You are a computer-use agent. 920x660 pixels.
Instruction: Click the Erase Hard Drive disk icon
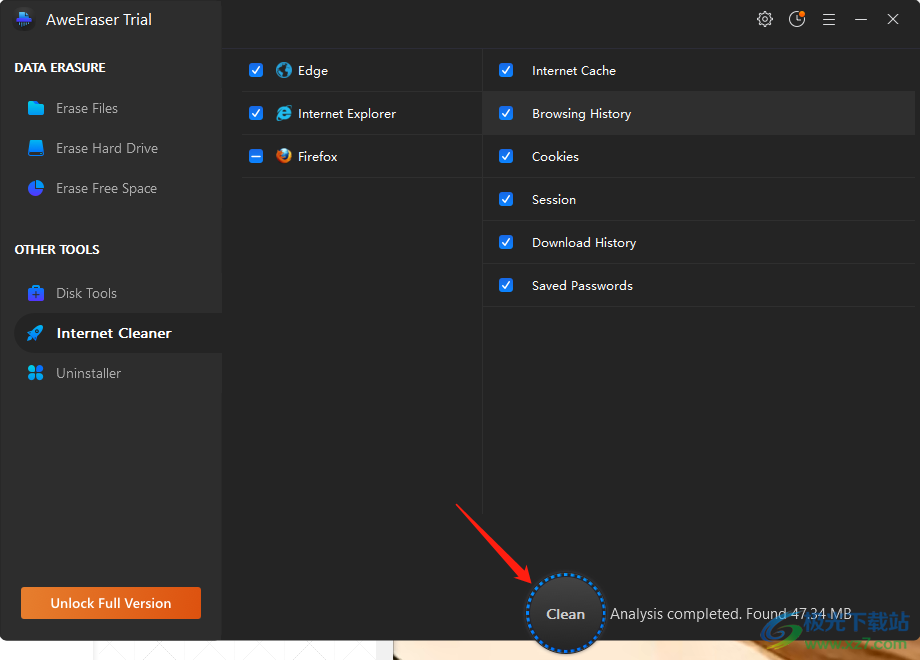[x=36, y=148]
